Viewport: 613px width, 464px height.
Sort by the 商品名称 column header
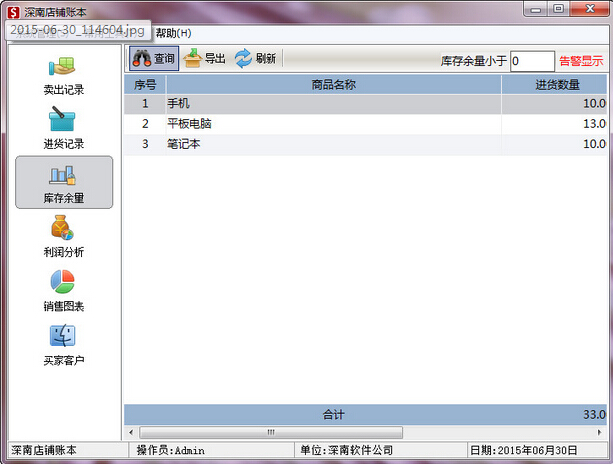pyautogui.click(x=333, y=84)
